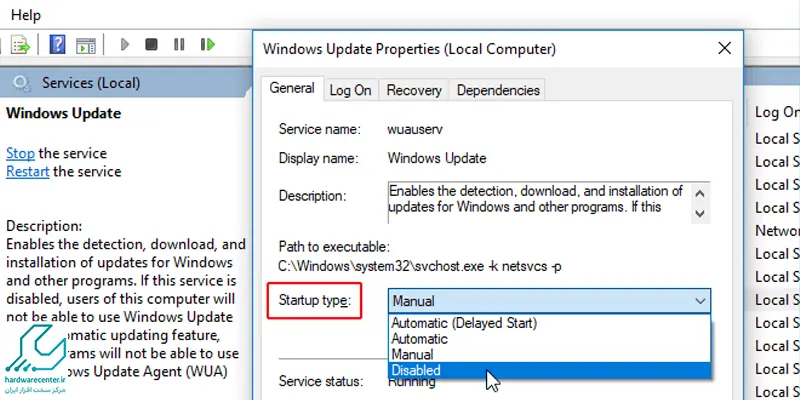800x400 pixels.
Task: Stop the service with the square icon
Action: click(x=151, y=44)
